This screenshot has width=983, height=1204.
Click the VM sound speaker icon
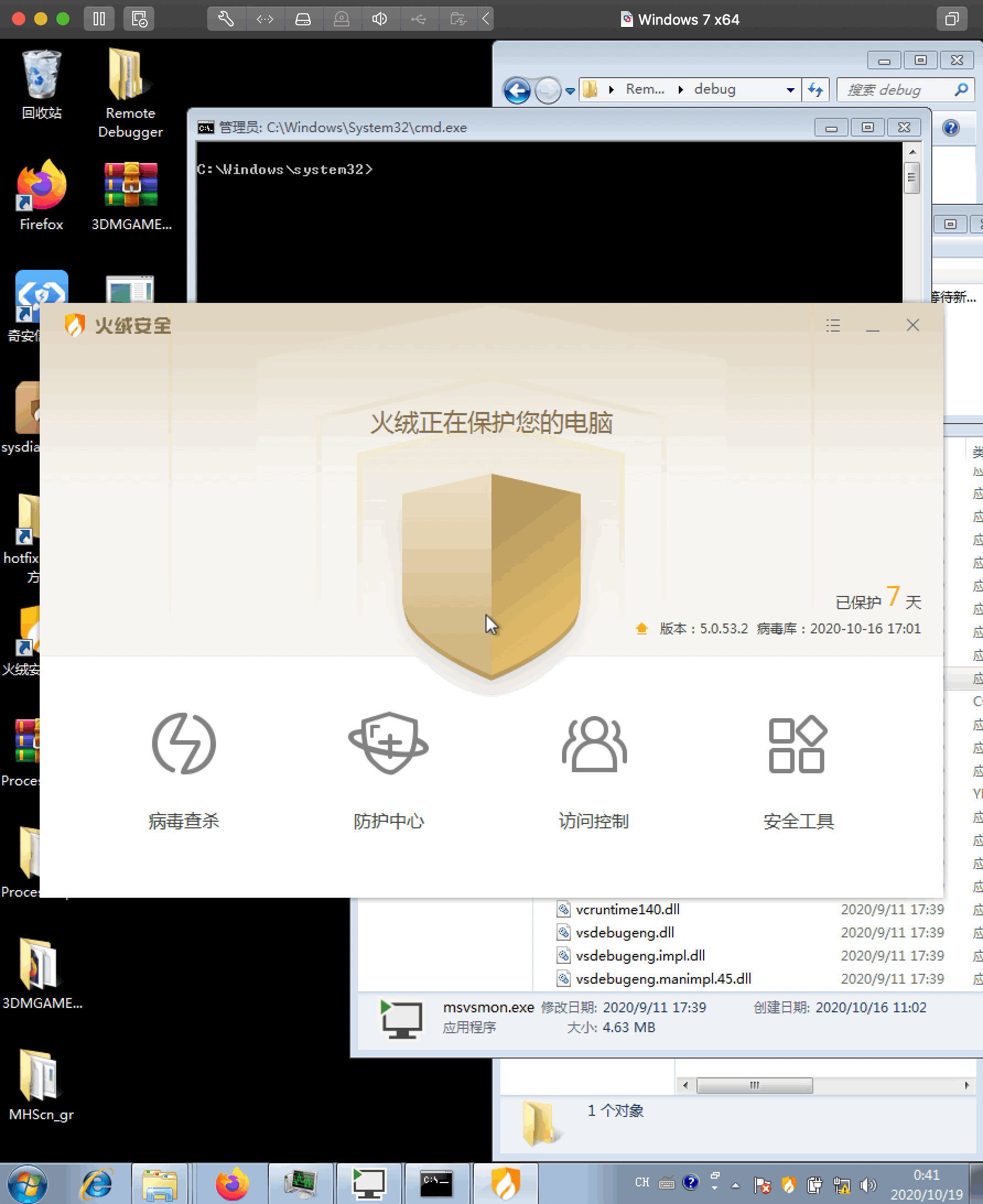coord(380,19)
